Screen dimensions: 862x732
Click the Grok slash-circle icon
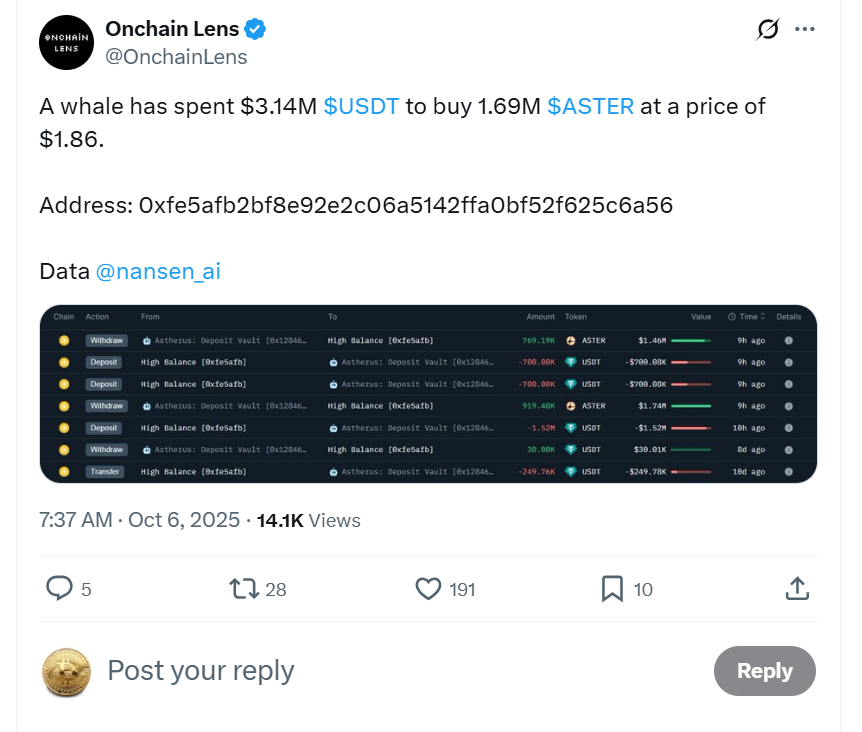point(768,30)
